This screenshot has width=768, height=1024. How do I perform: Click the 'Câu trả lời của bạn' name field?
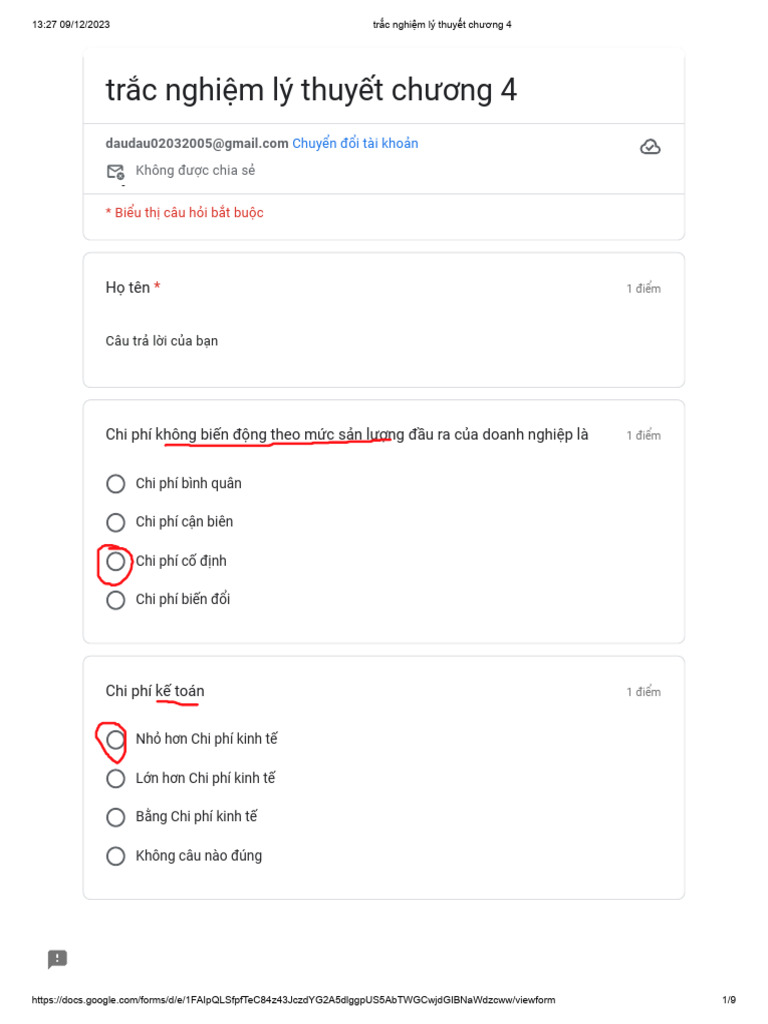[x=162, y=341]
